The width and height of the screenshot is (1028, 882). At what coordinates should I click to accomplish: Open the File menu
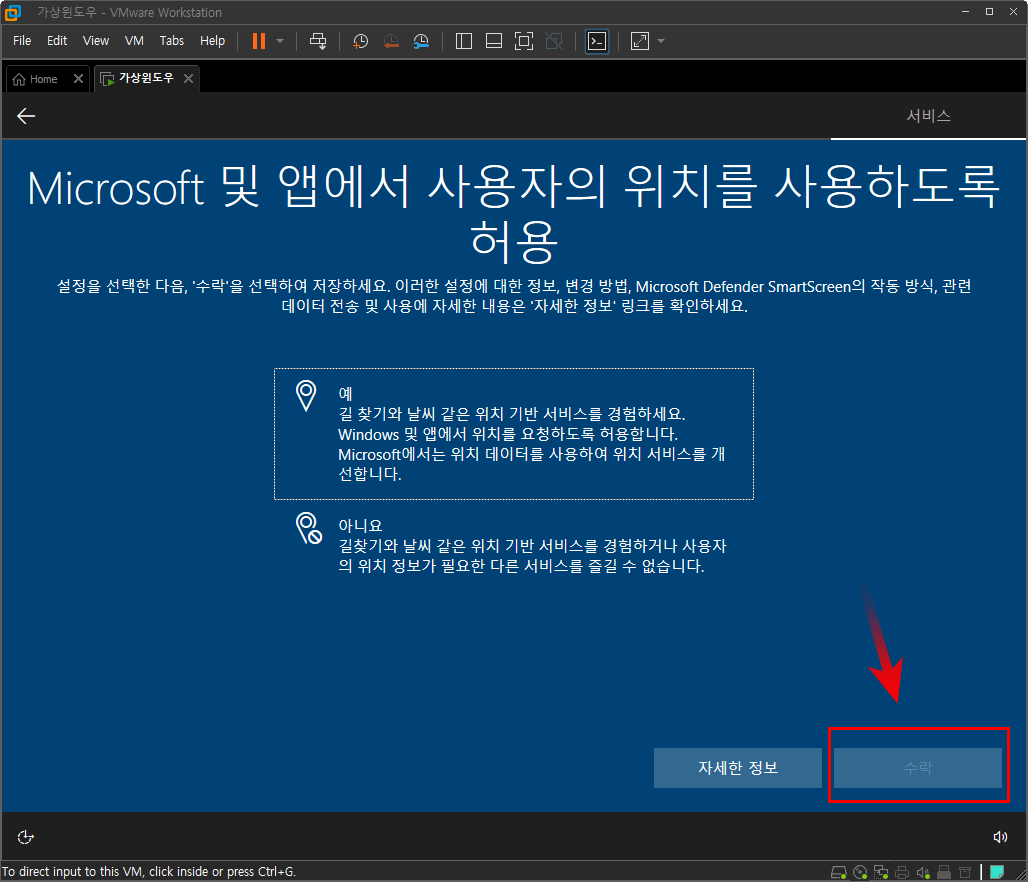[x=22, y=41]
